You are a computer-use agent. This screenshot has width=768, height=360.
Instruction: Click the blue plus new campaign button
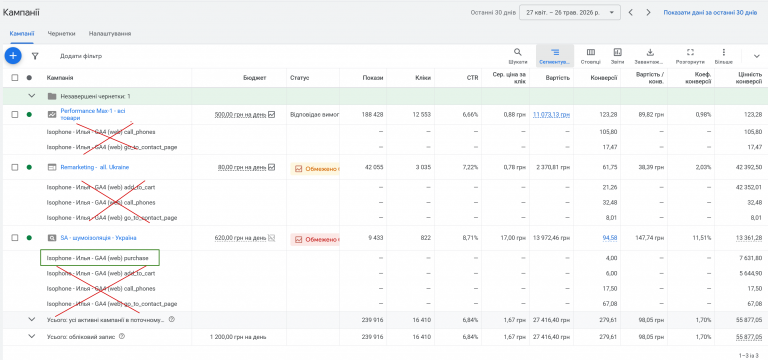coord(13,56)
